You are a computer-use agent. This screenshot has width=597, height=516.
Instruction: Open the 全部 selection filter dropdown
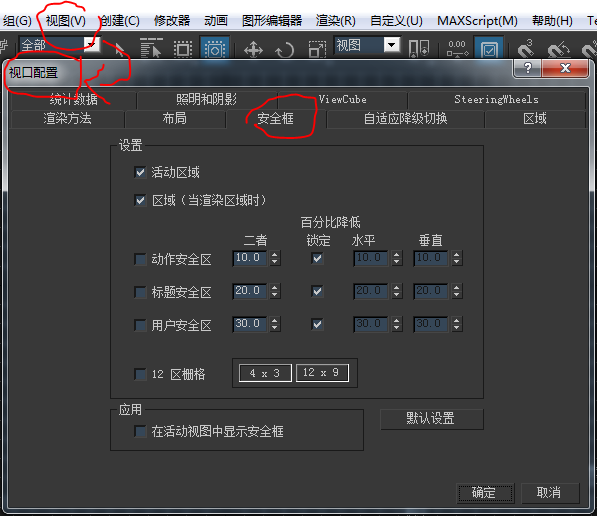92,45
